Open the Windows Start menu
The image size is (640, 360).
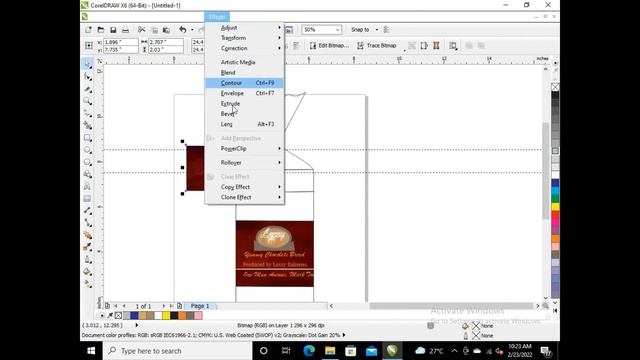[x=91, y=351]
